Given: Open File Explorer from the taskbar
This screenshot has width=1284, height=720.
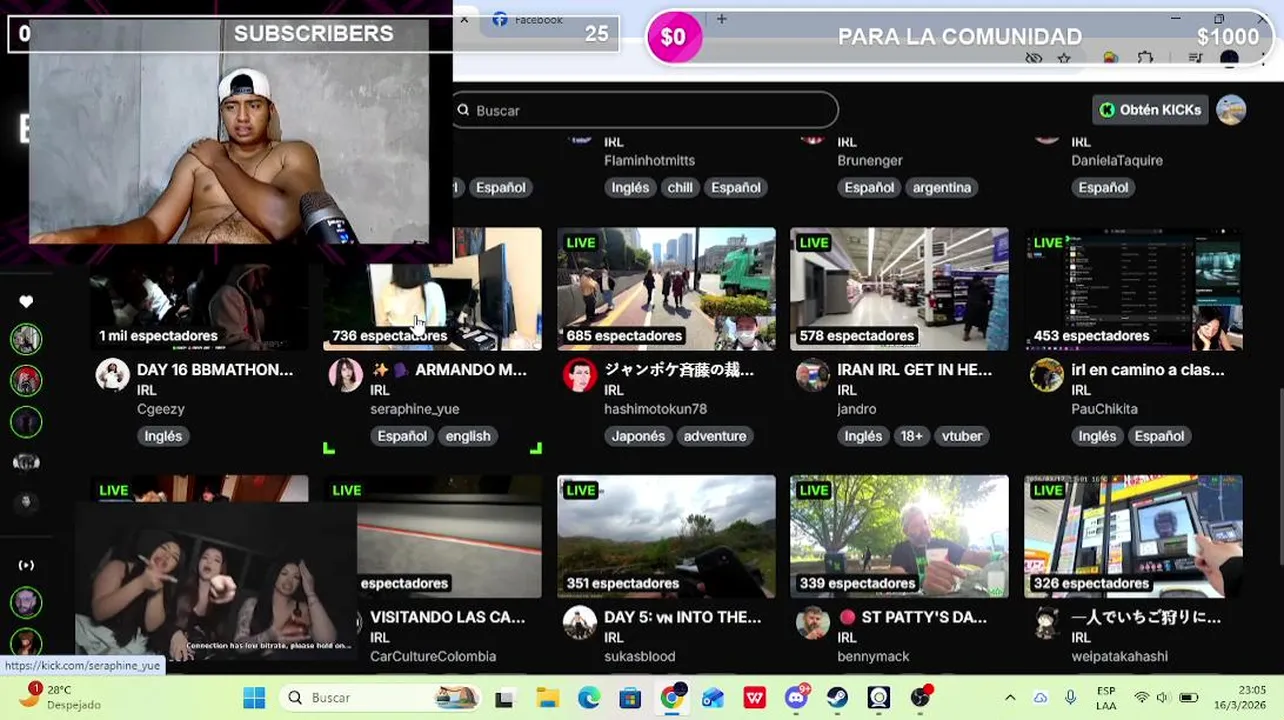Looking at the screenshot, I should 547,697.
